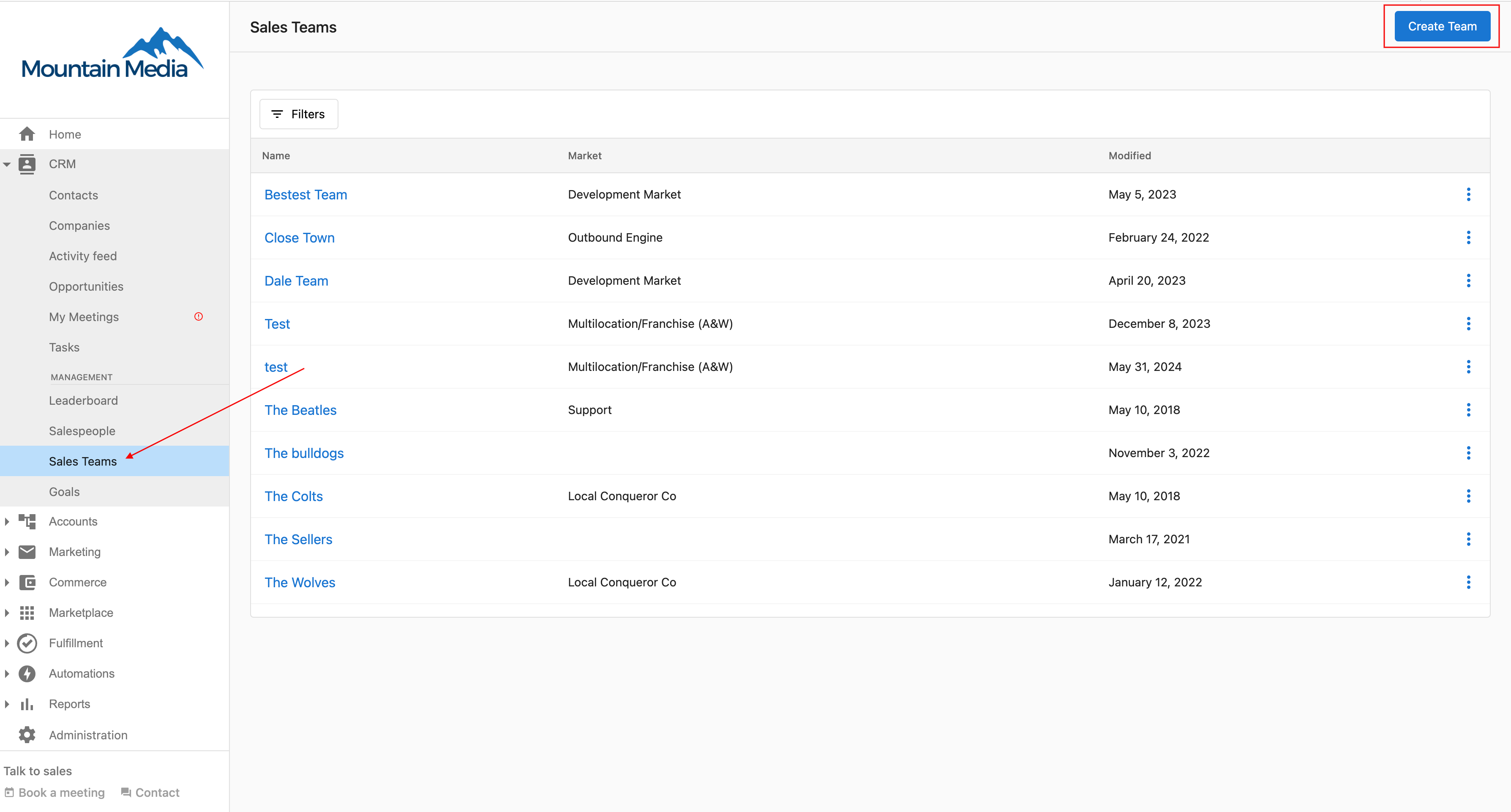Screen dimensions: 1511x812
Task: Expand the Accounts section
Action: [7, 521]
